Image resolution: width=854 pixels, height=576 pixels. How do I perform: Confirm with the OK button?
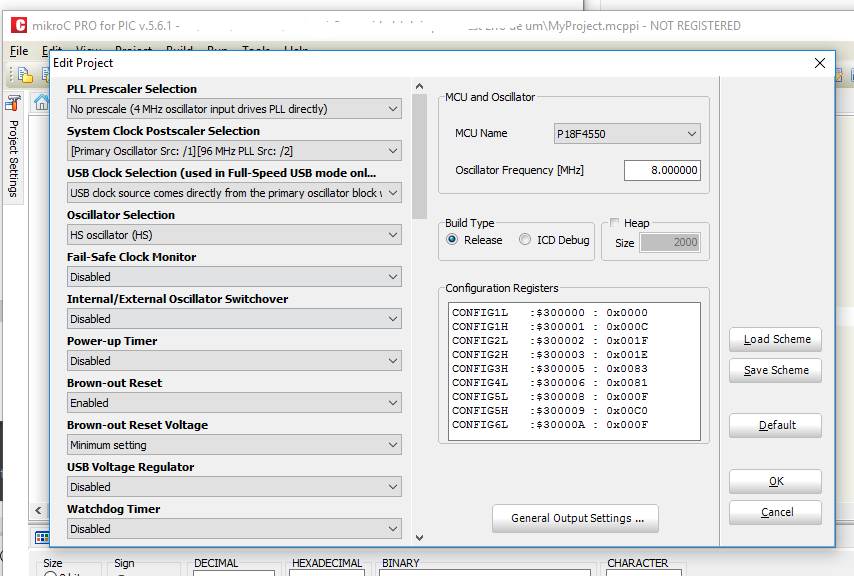pyautogui.click(x=775, y=481)
